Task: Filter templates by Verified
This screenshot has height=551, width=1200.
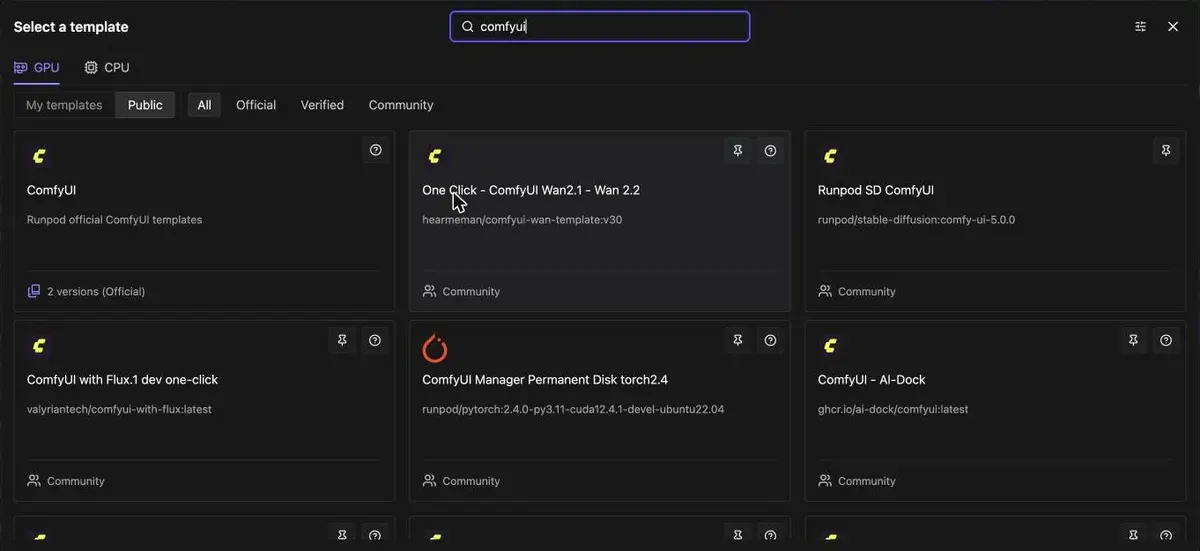Action: point(322,105)
